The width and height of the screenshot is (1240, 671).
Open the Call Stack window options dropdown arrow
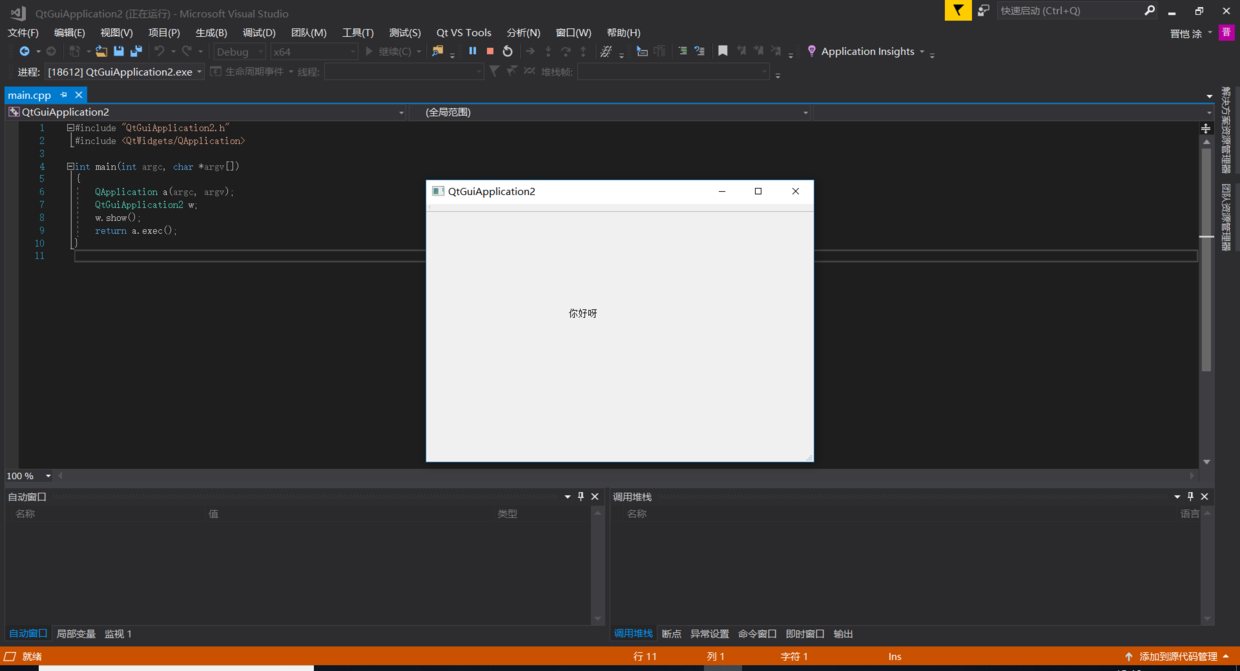click(1177, 496)
